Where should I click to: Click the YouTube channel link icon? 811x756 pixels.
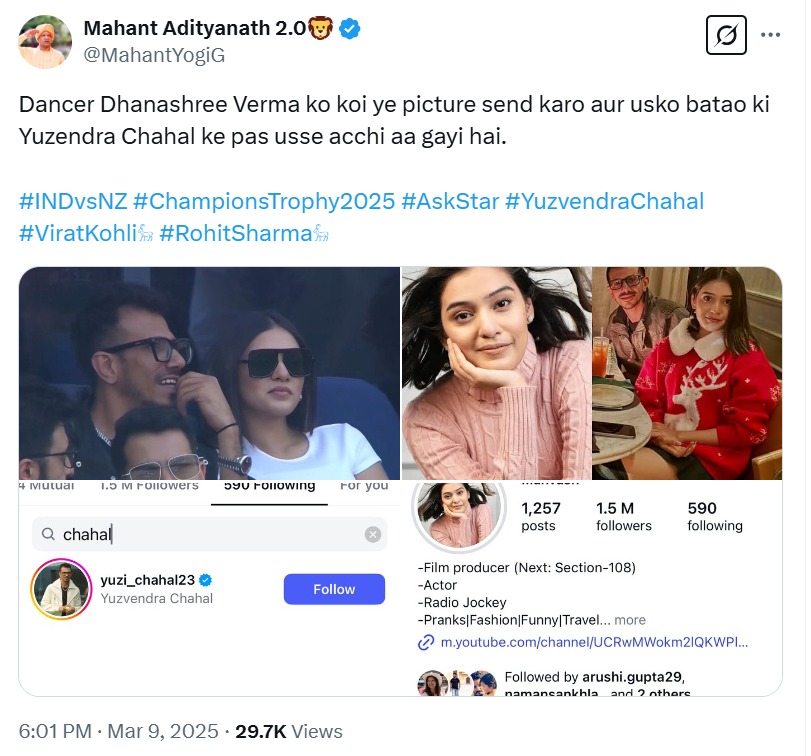pyautogui.click(x=427, y=643)
